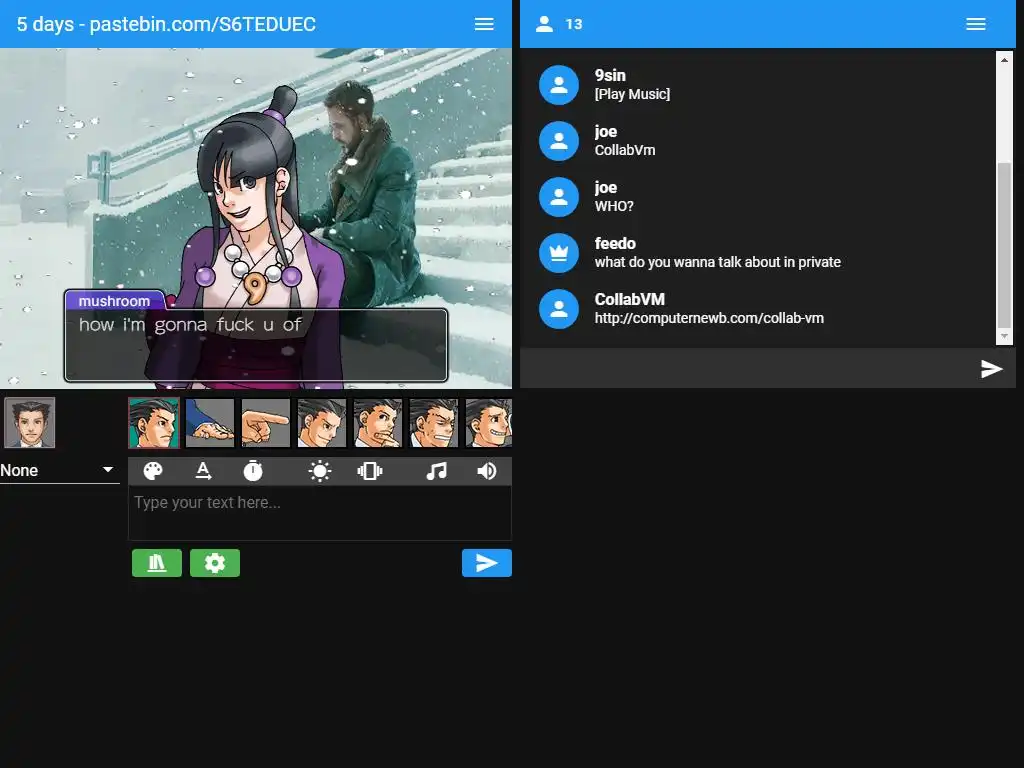Open the green gear settings button
The width and height of the screenshot is (1024, 768).
click(x=215, y=563)
